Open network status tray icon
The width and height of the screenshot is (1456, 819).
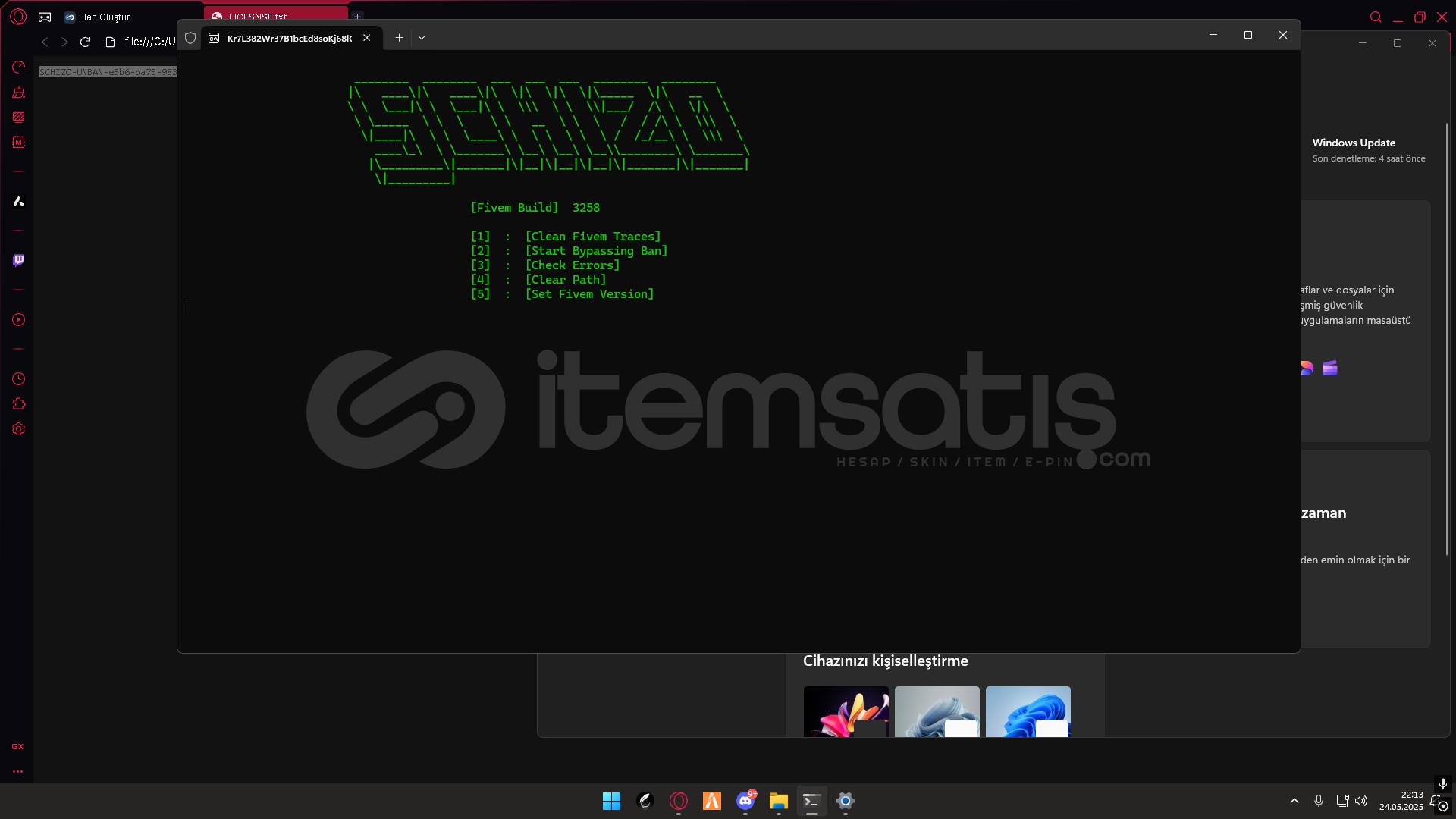[x=1342, y=801]
